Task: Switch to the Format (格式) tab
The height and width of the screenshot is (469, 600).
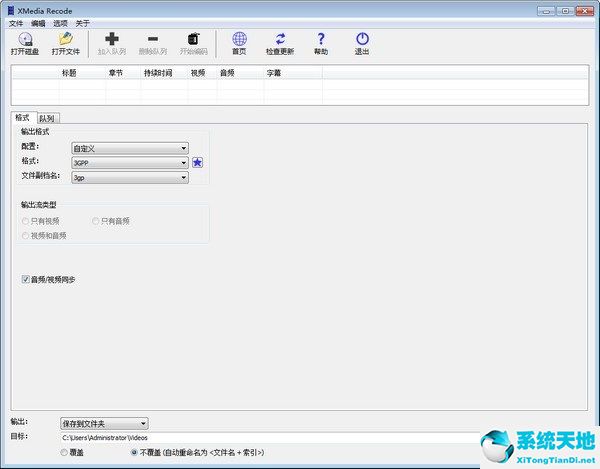Action: 23,117
